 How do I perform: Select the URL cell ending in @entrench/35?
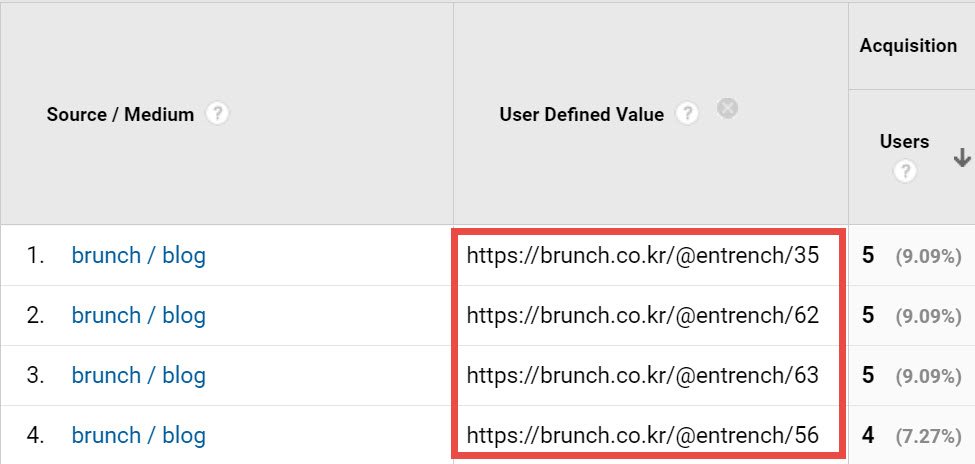click(x=643, y=256)
